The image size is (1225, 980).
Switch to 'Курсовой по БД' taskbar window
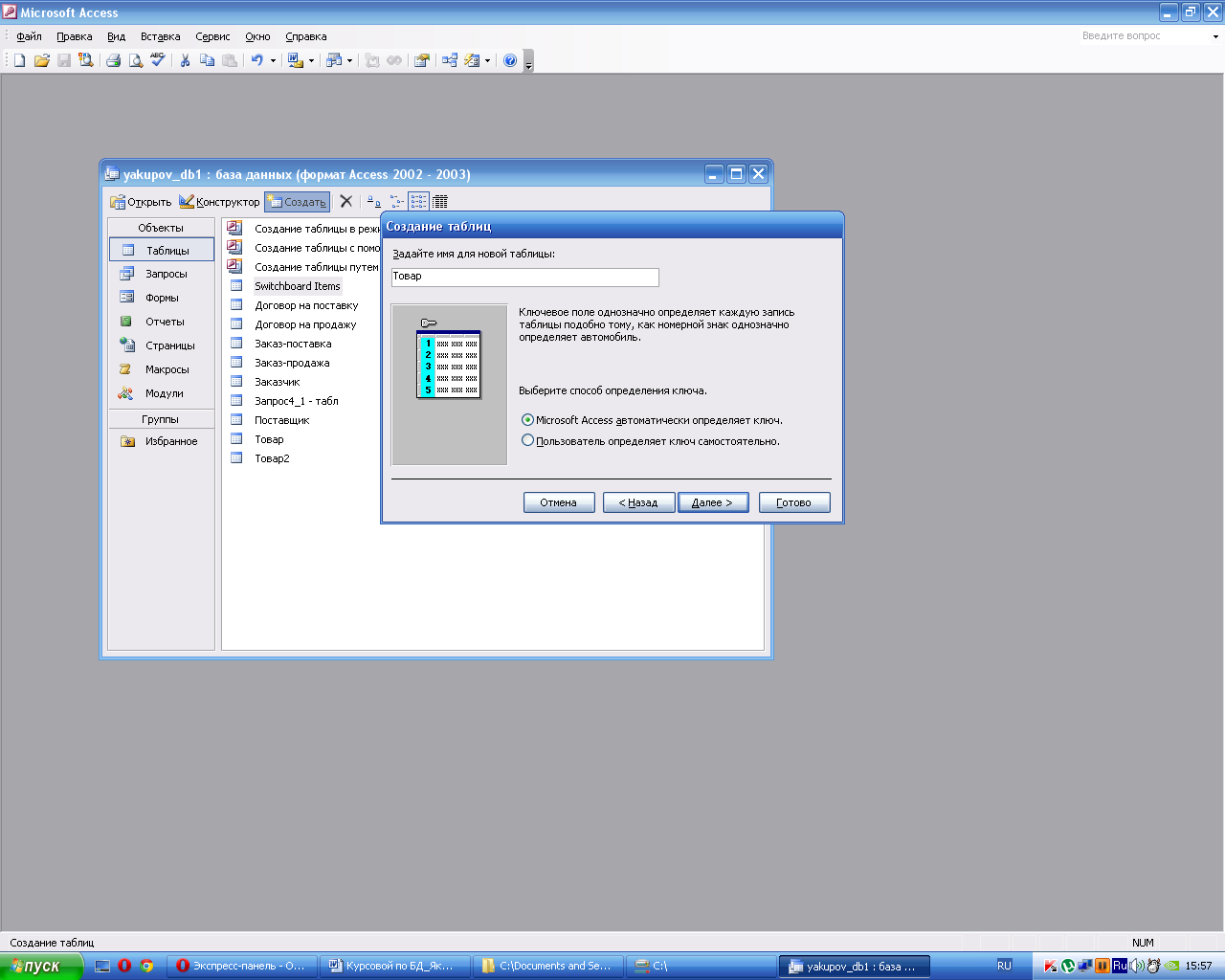pos(395,966)
